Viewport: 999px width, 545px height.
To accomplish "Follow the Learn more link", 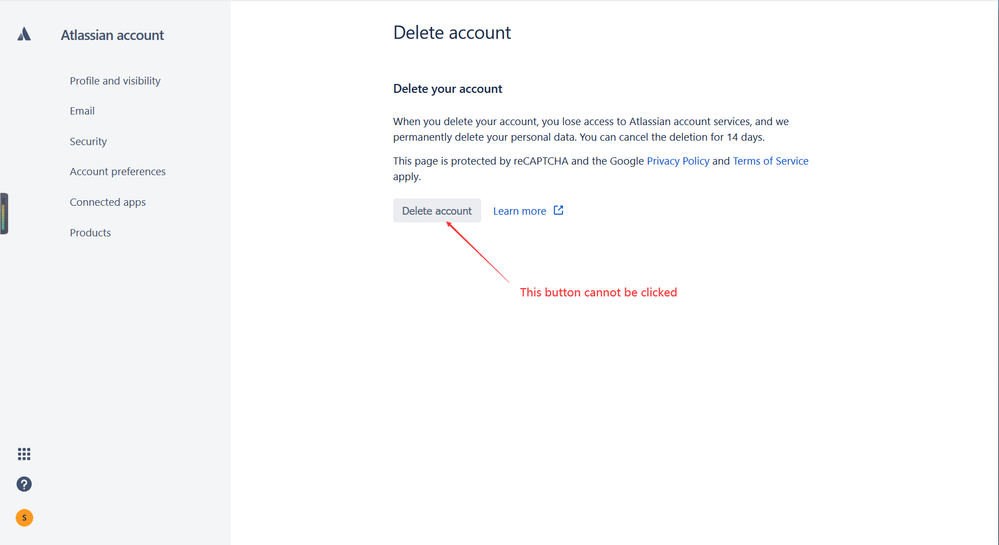I will tap(519, 211).
